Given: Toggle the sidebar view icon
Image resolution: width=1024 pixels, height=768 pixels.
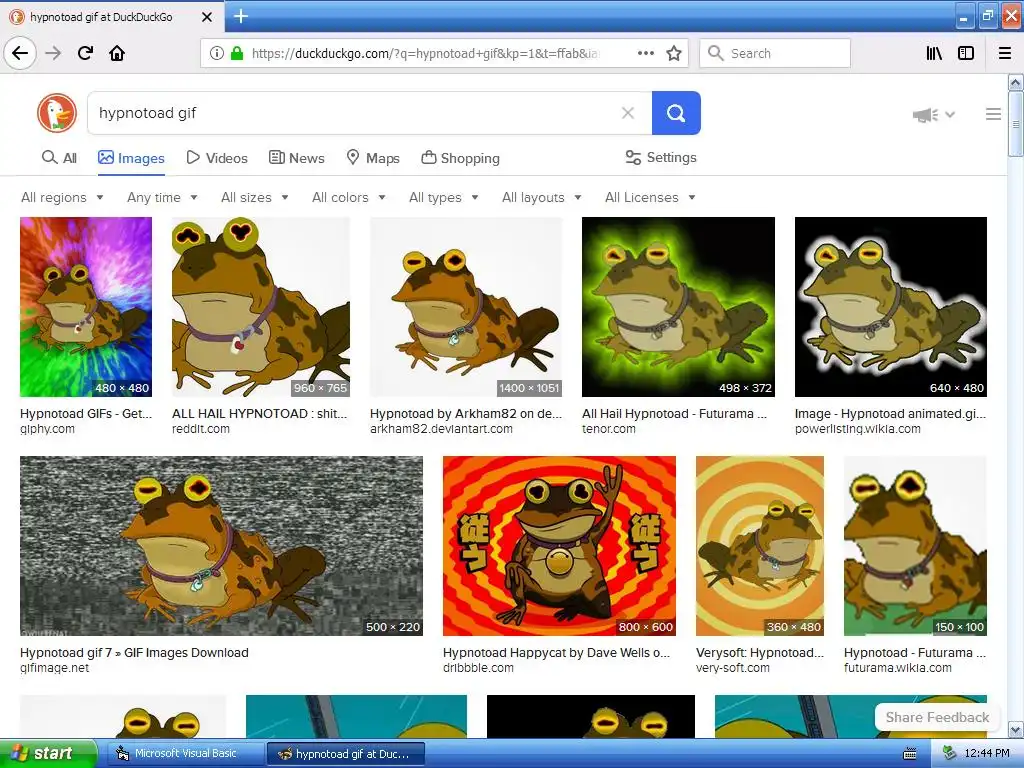Looking at the screenshot, I should 966,53.
